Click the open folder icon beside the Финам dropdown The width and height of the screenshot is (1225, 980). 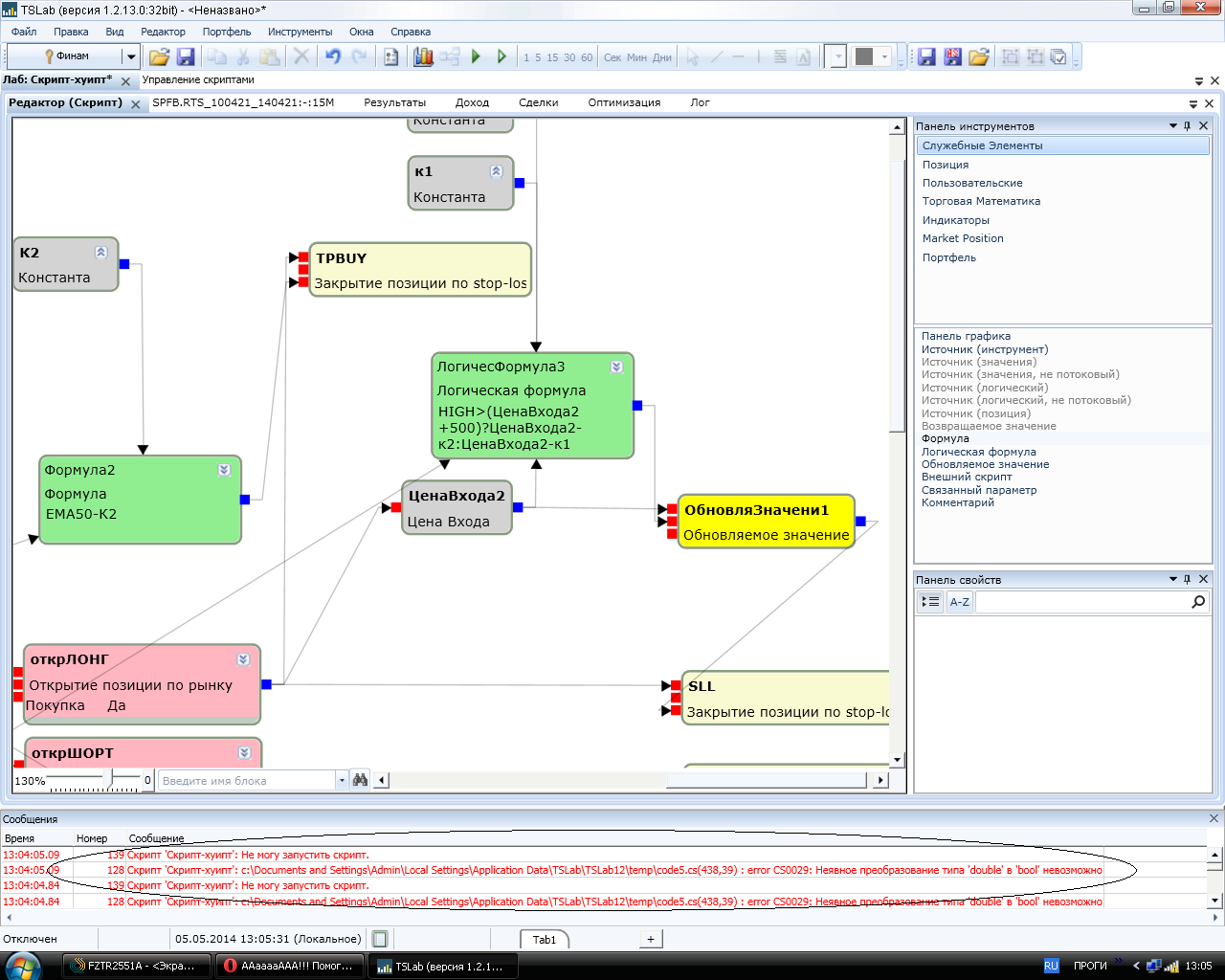pos(159,57)
